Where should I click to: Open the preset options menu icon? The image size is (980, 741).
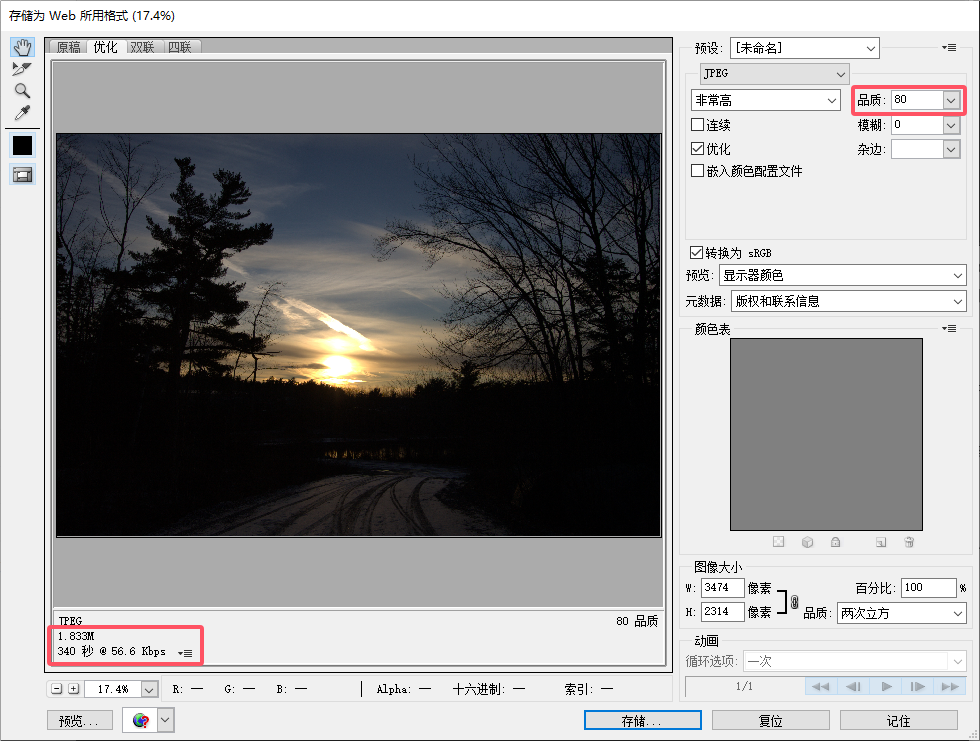(949, 48)
